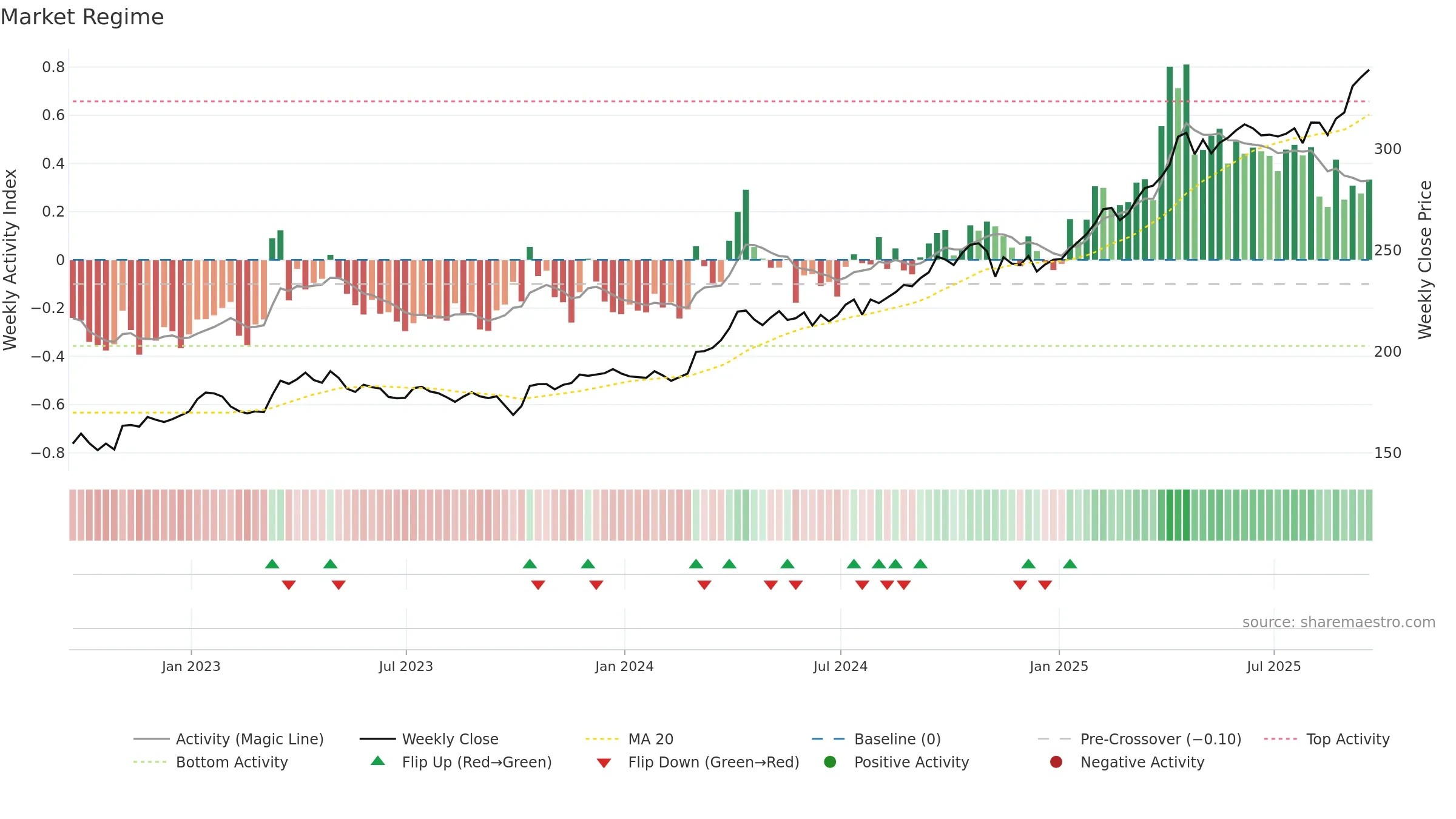1456x819 pixels.
Task: Click the Activity (Magic Line) legend entry
Action: [x=229, y=739]
